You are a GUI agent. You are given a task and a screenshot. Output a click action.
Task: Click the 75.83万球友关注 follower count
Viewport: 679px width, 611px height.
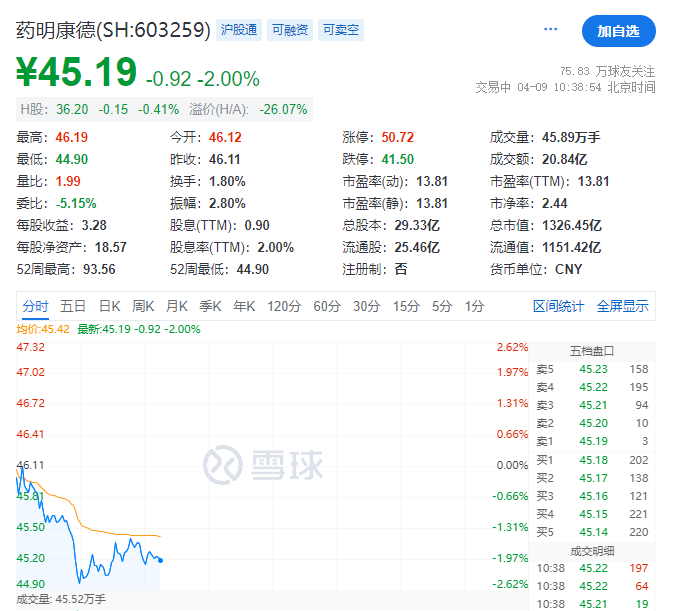pos(608,71)
